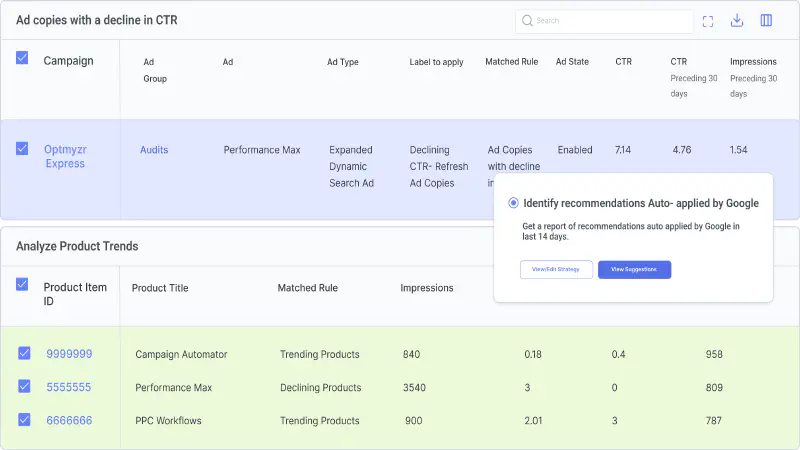Click the Analyze Product Trends title

click(x=77, y=246)
